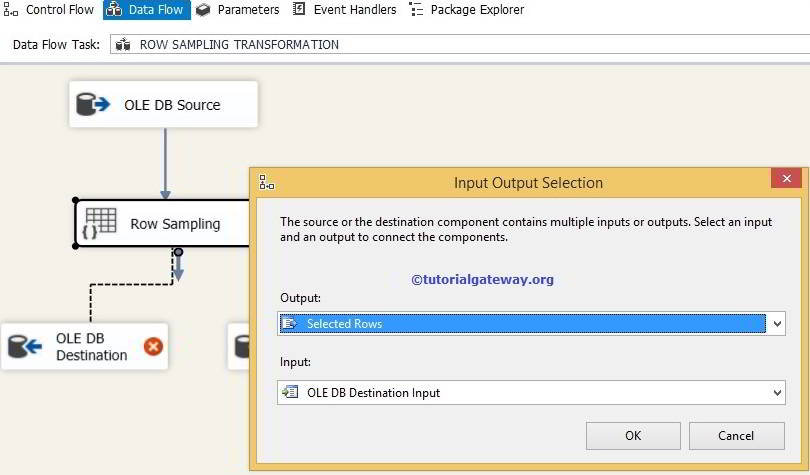Viewport: 810px width, 475px height.
Task: Click the Parameters tab cube icon
Action: pos(203,9)
